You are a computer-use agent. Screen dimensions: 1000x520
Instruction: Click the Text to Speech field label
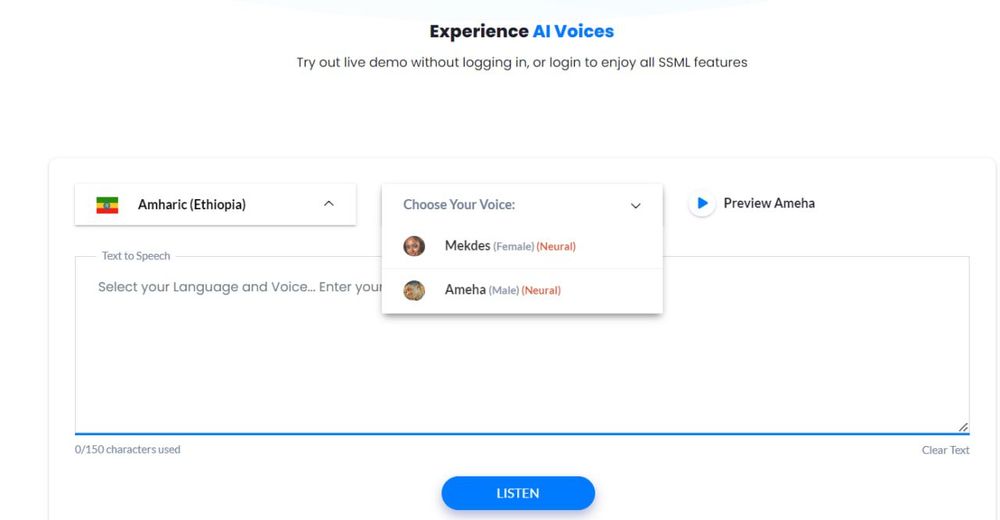point(136,256)
